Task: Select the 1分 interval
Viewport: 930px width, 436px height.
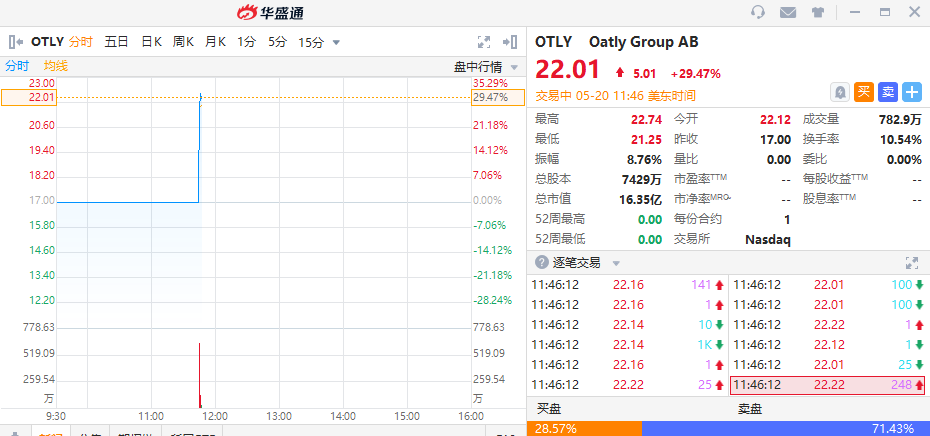Action: [x=246, y=42]
